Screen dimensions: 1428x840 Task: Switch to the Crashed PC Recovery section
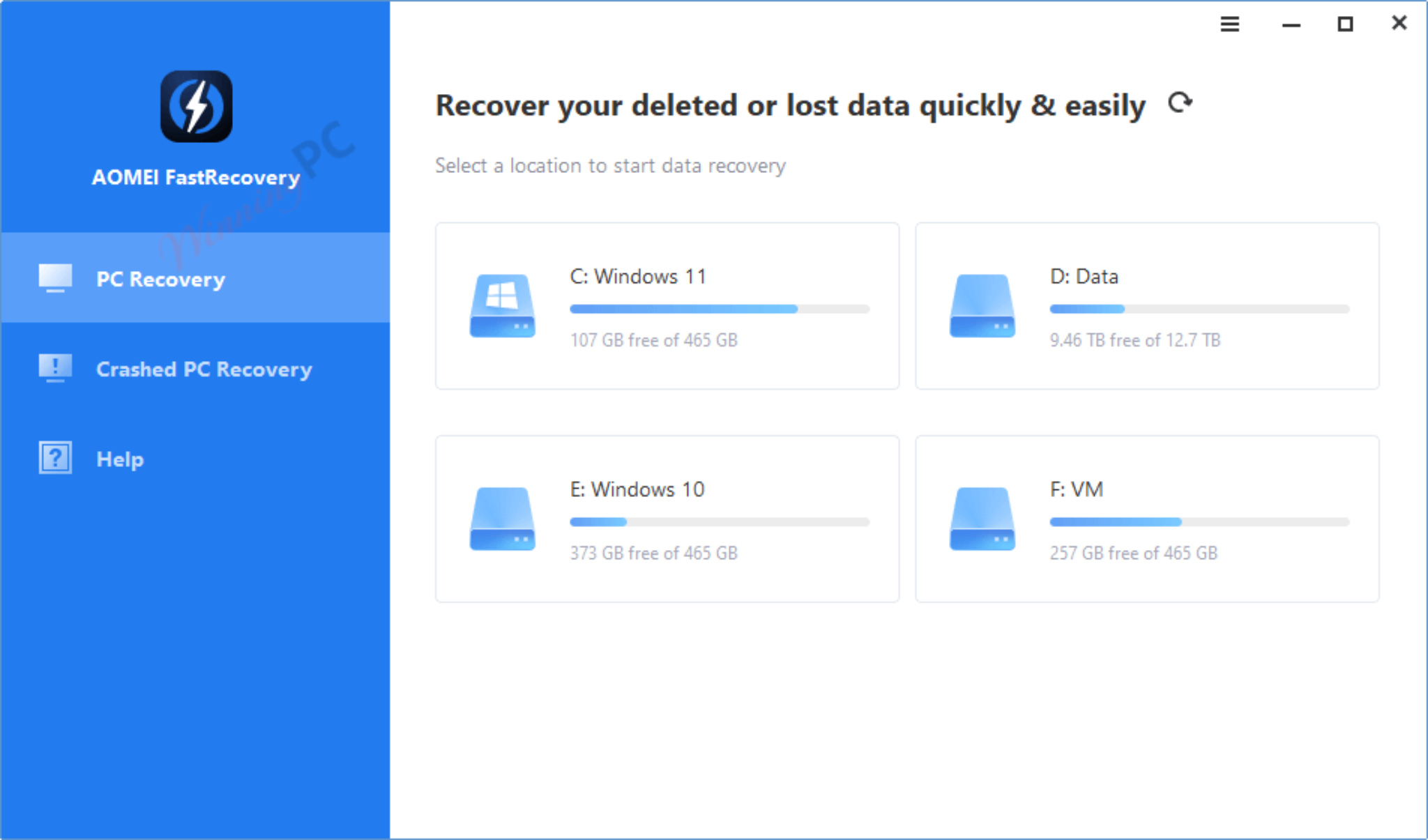203,369
